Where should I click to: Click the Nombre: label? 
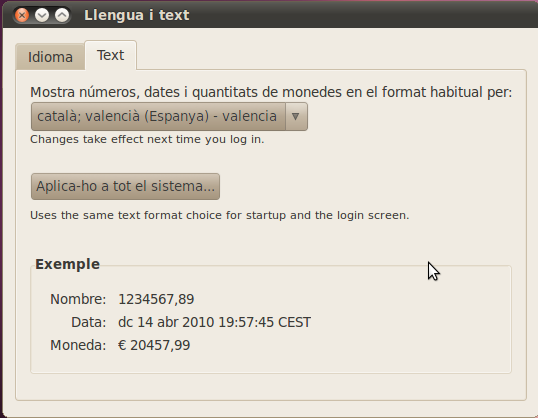click(x=78, y=299)
